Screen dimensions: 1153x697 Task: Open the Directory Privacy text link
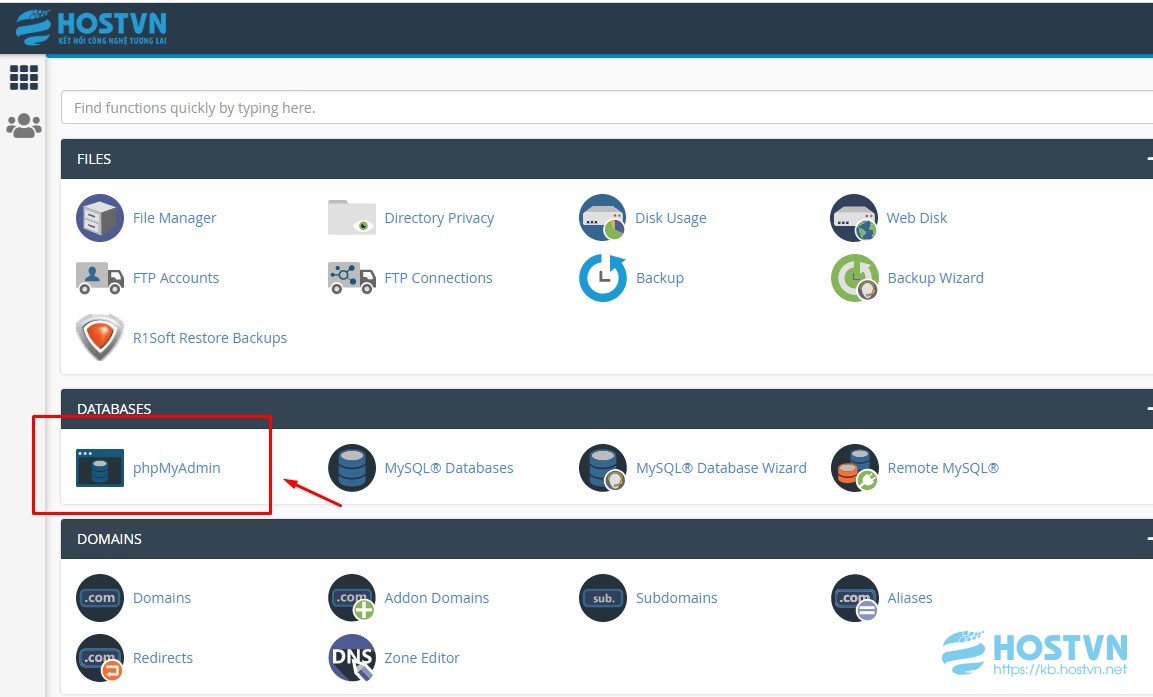439,218
